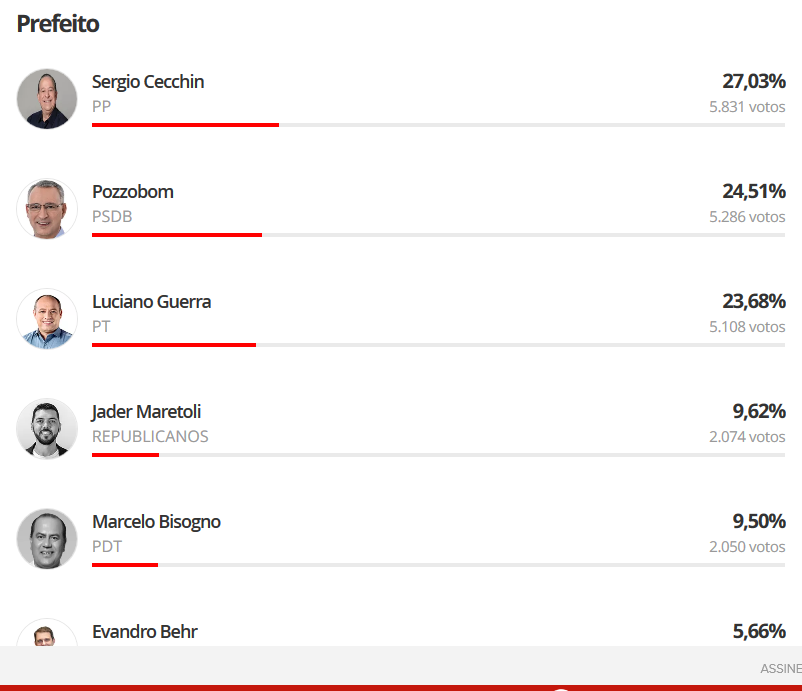The height and width of the screenshot is (691, 802).
Task: Open the Pozzobom candidate name
Action: [132, 192]
